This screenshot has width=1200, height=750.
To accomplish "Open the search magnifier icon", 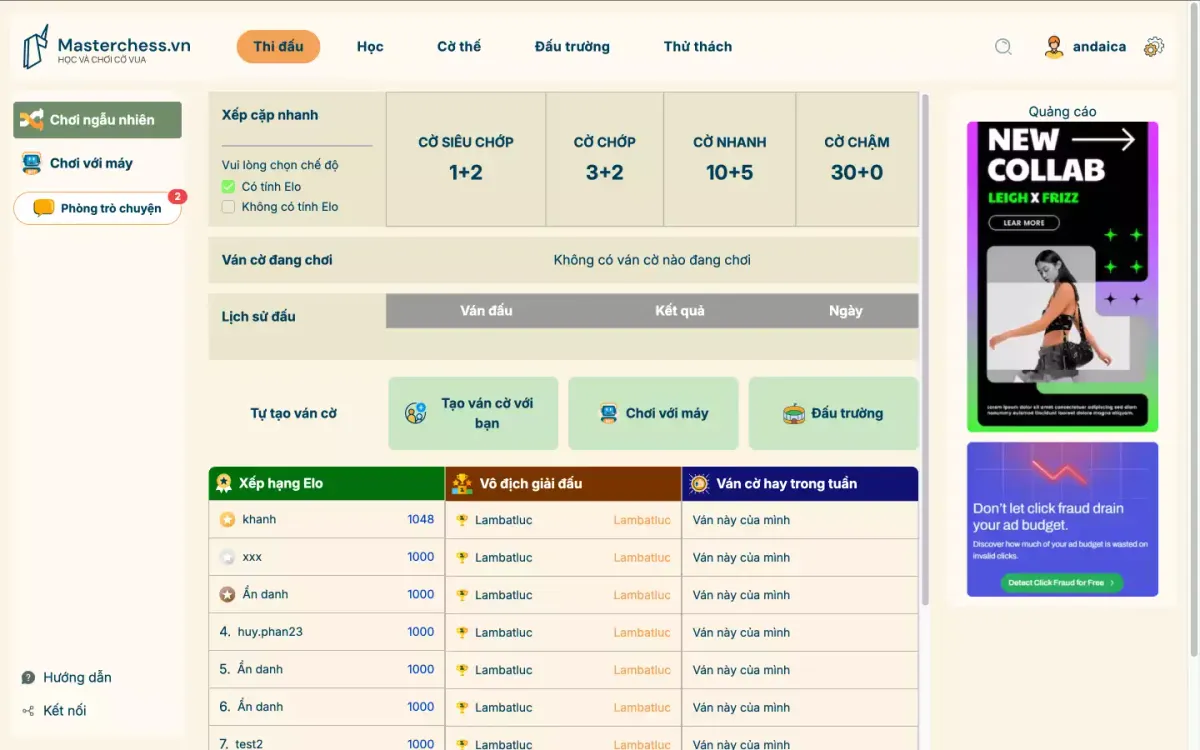I will pos(1003,46).
